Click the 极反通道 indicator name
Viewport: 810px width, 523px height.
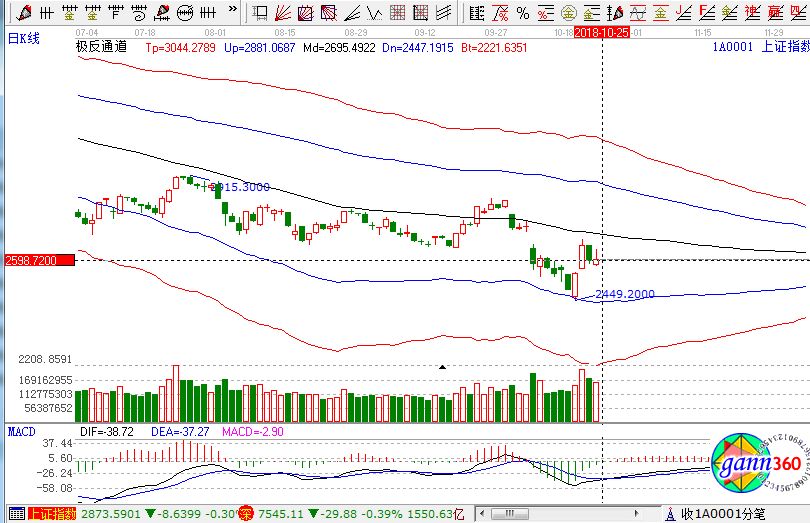tap(101, 47)
